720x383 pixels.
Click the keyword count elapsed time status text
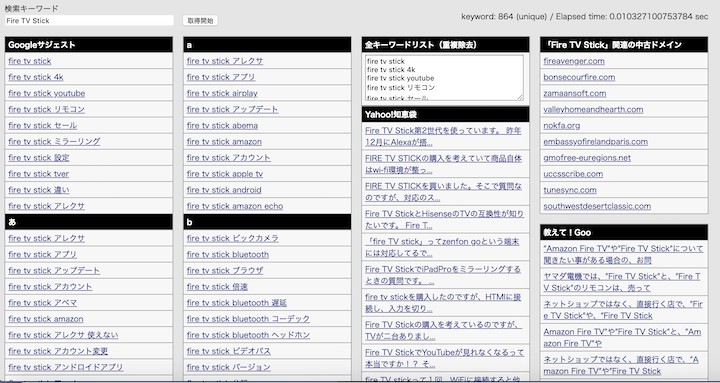click(x=585, y=17)
